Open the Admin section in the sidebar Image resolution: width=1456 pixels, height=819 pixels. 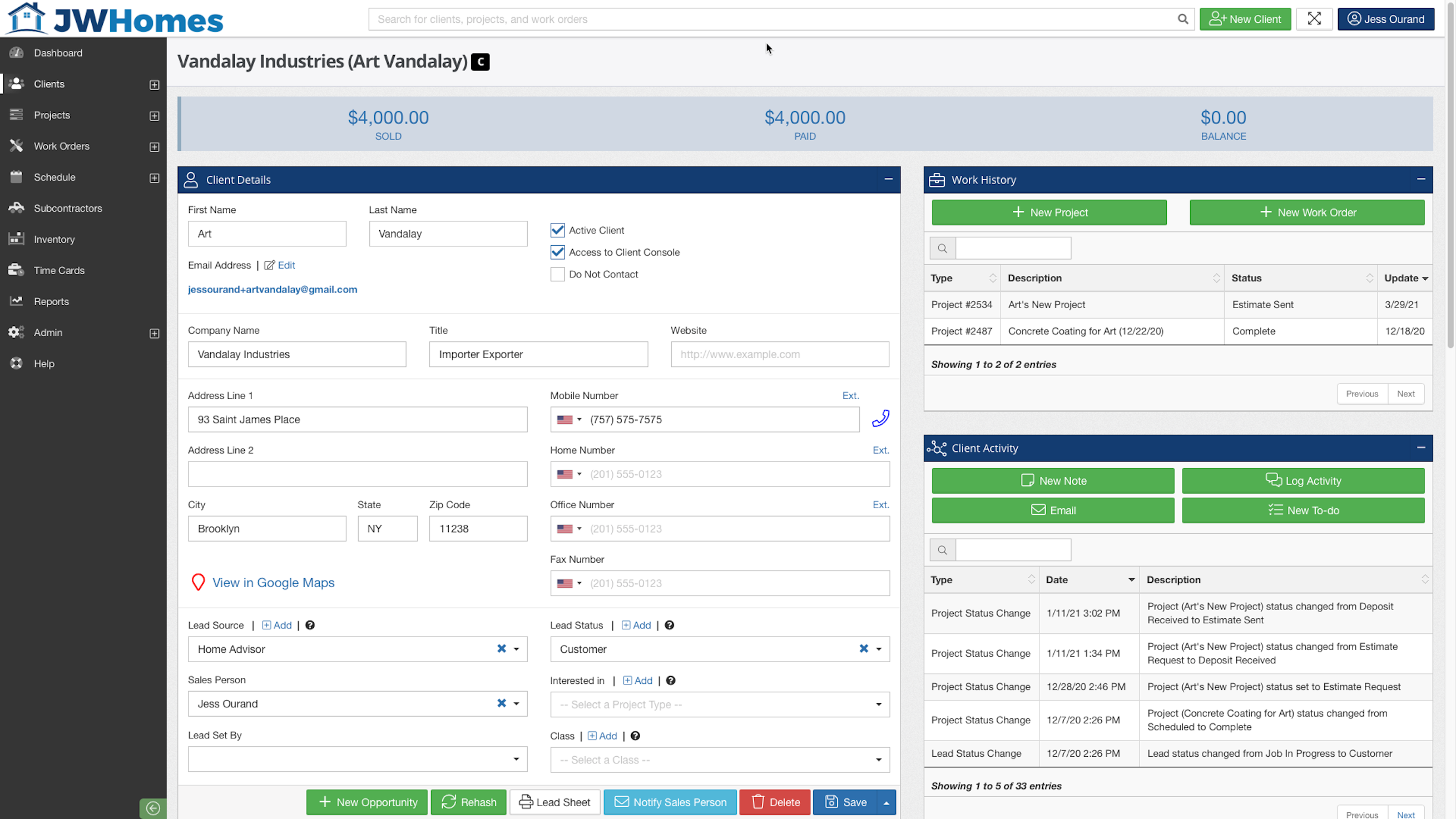point(48,332)
